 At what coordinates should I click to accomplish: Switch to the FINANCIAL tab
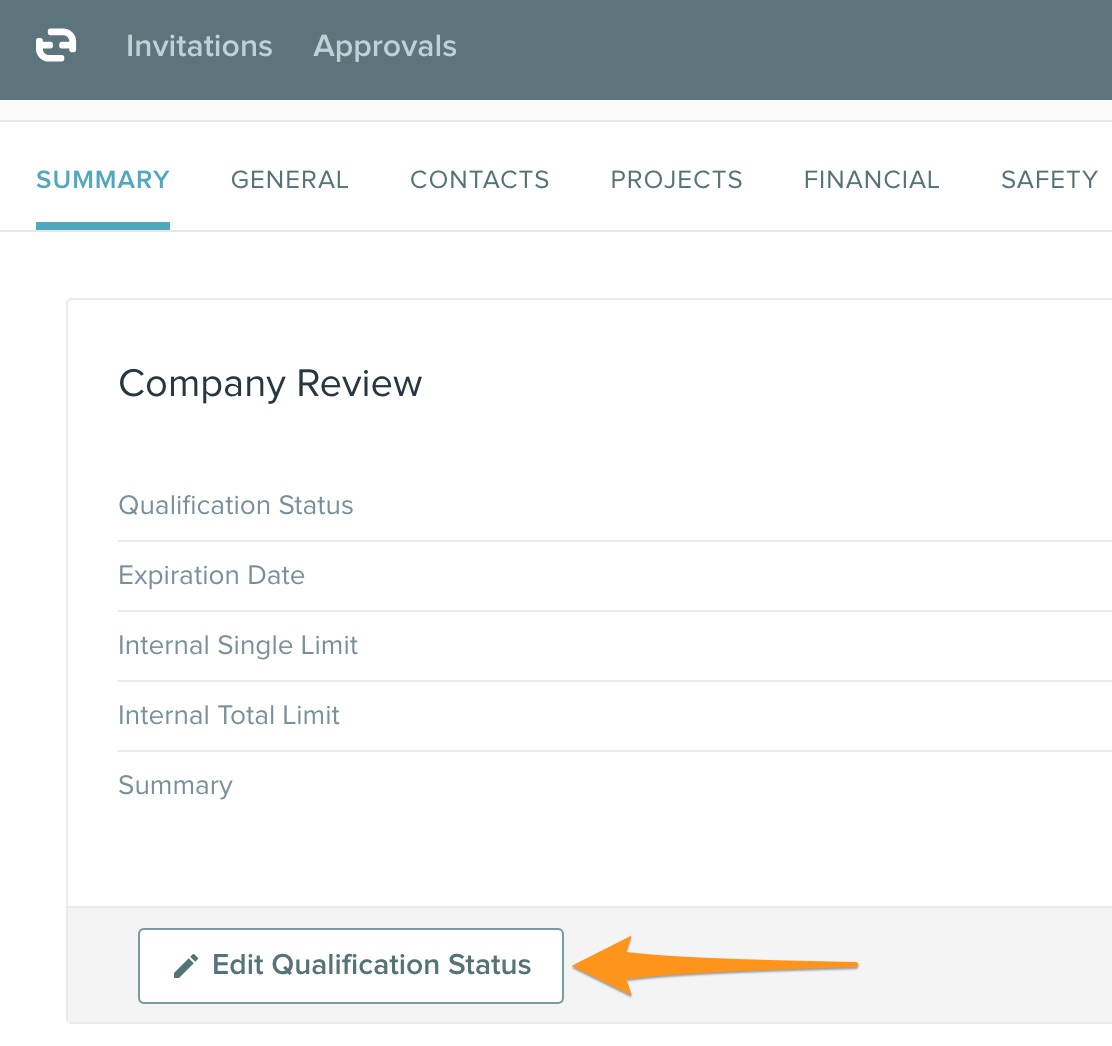(x=872, y=180)
